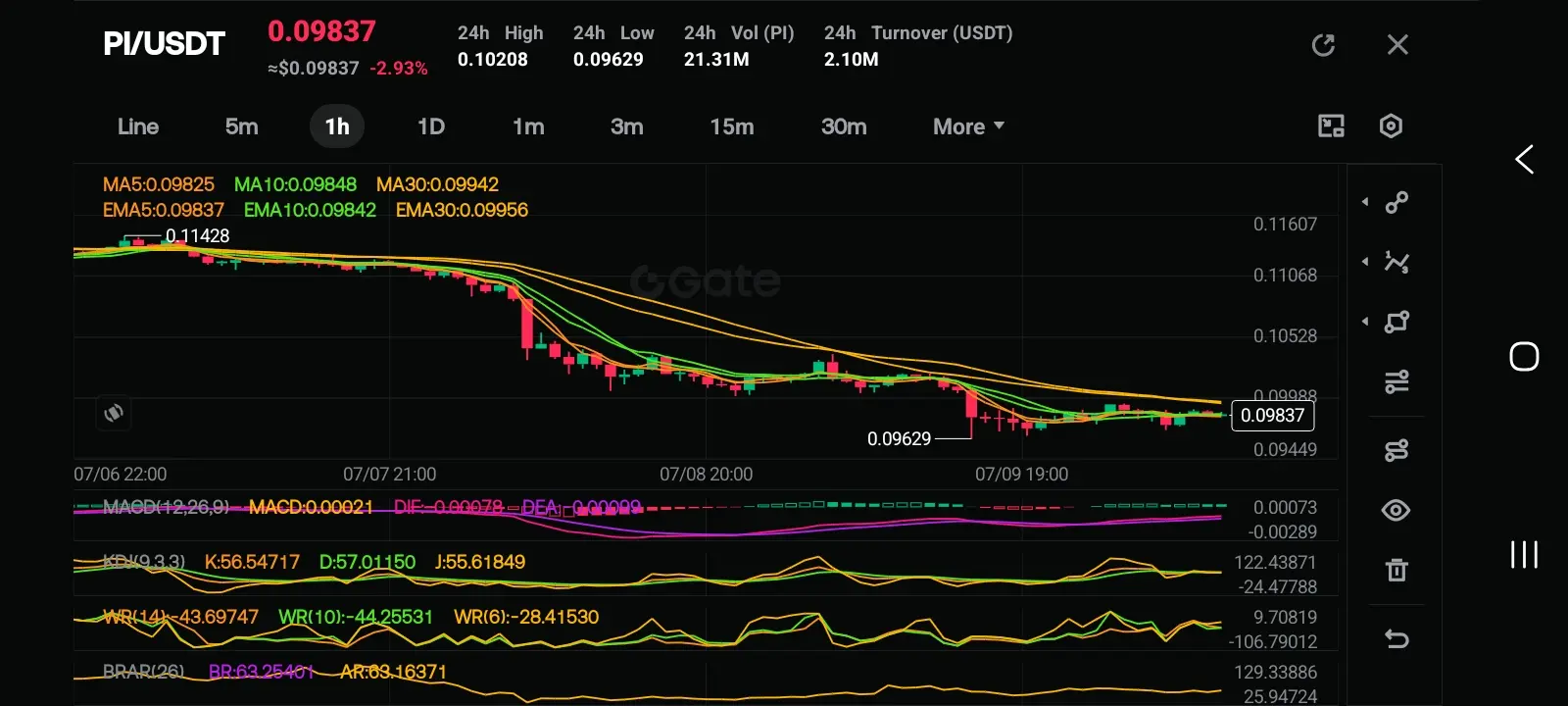Screen dimensions: 1568x706
Task: Tap the low marker 0.09629
Action: [x=899, y=438]
